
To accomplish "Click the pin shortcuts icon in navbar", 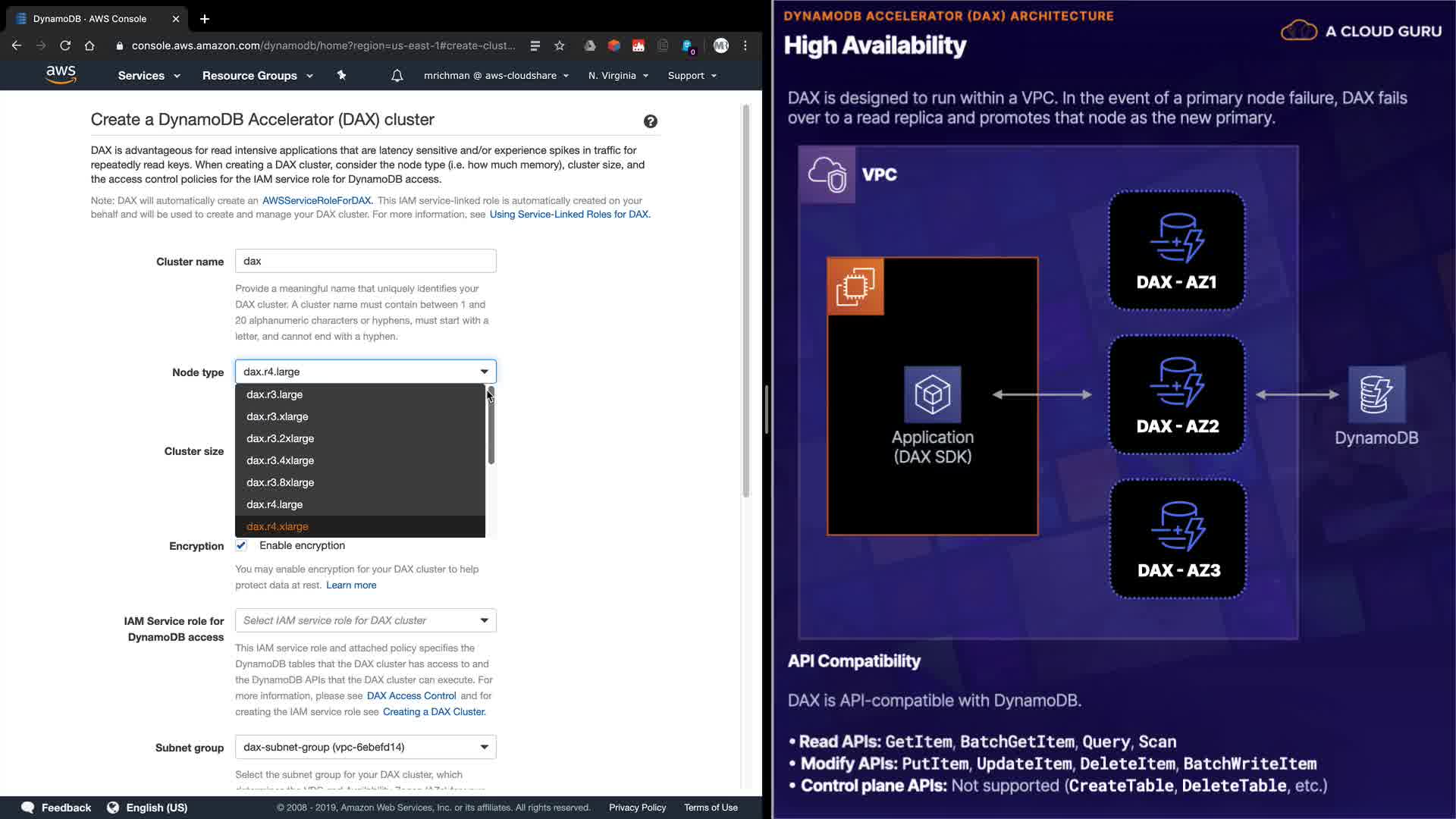I will (341, 75).
